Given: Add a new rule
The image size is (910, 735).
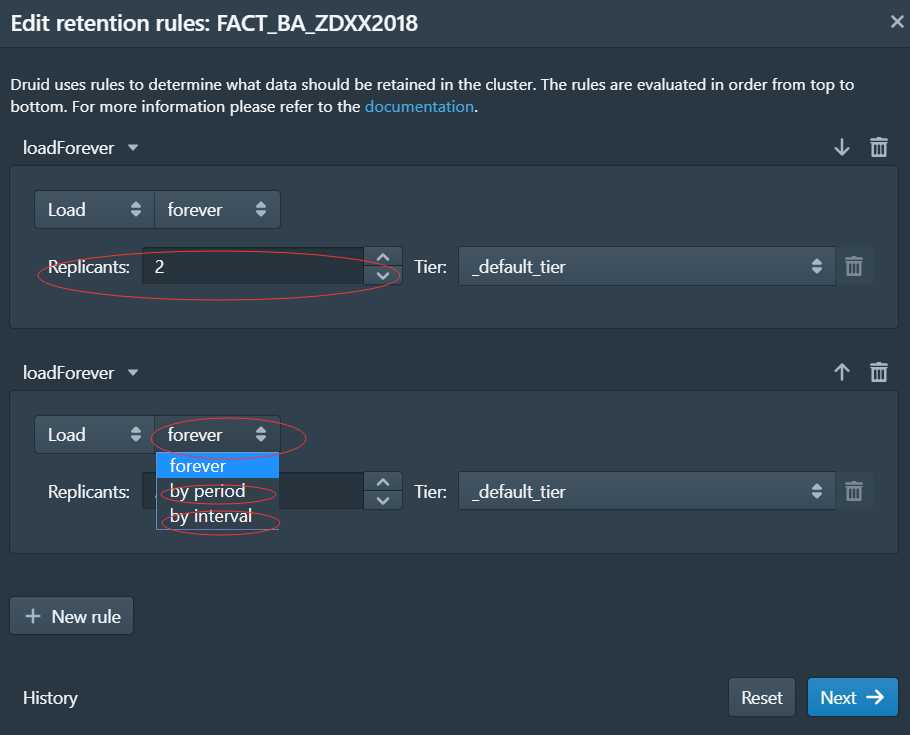Looking at the screenshot, I should [71, 616].
